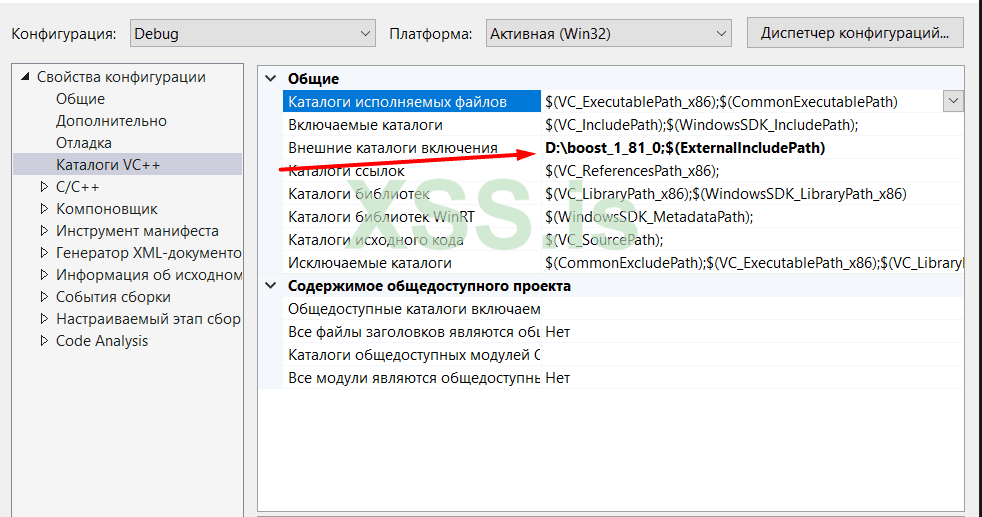Image resolution: width=982 pixels, height=517 pixels.
Task: Click the Диспетчер конфигураций button
Action: (x=855, y=33)
